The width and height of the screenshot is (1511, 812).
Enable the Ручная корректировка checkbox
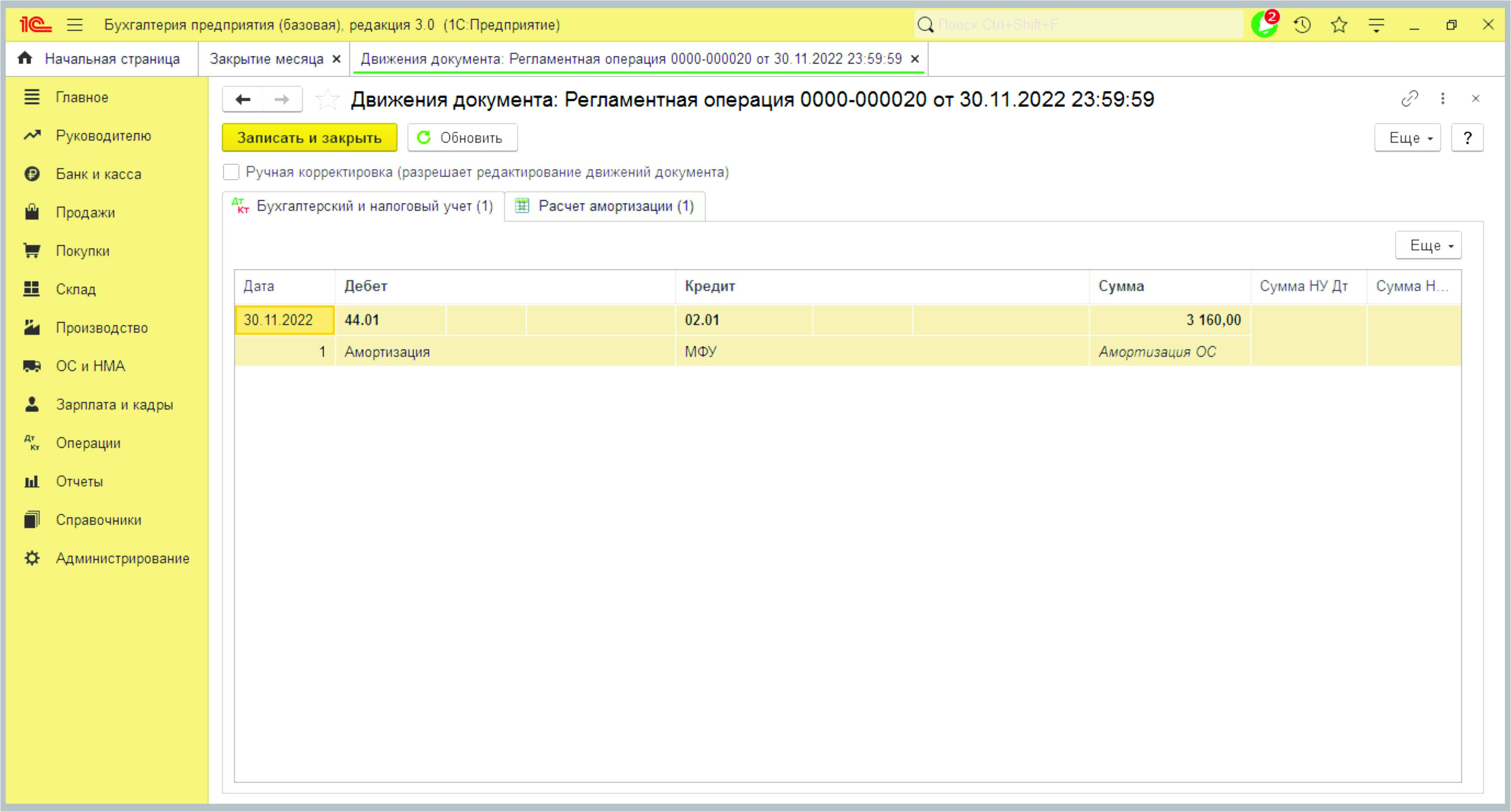[232, 173]
